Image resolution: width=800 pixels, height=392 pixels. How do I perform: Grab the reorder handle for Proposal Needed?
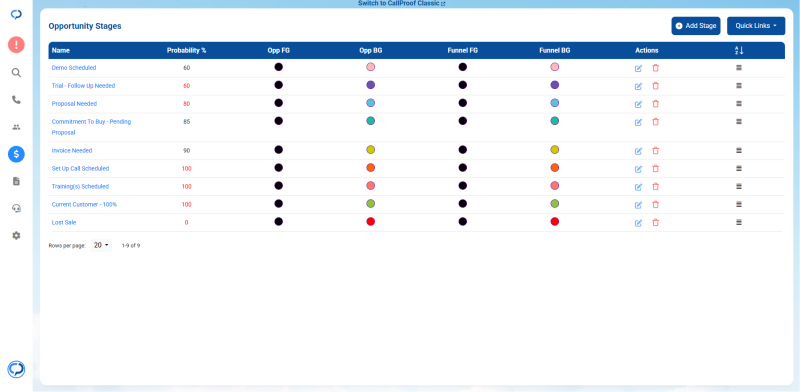click(x=739, y=104)
